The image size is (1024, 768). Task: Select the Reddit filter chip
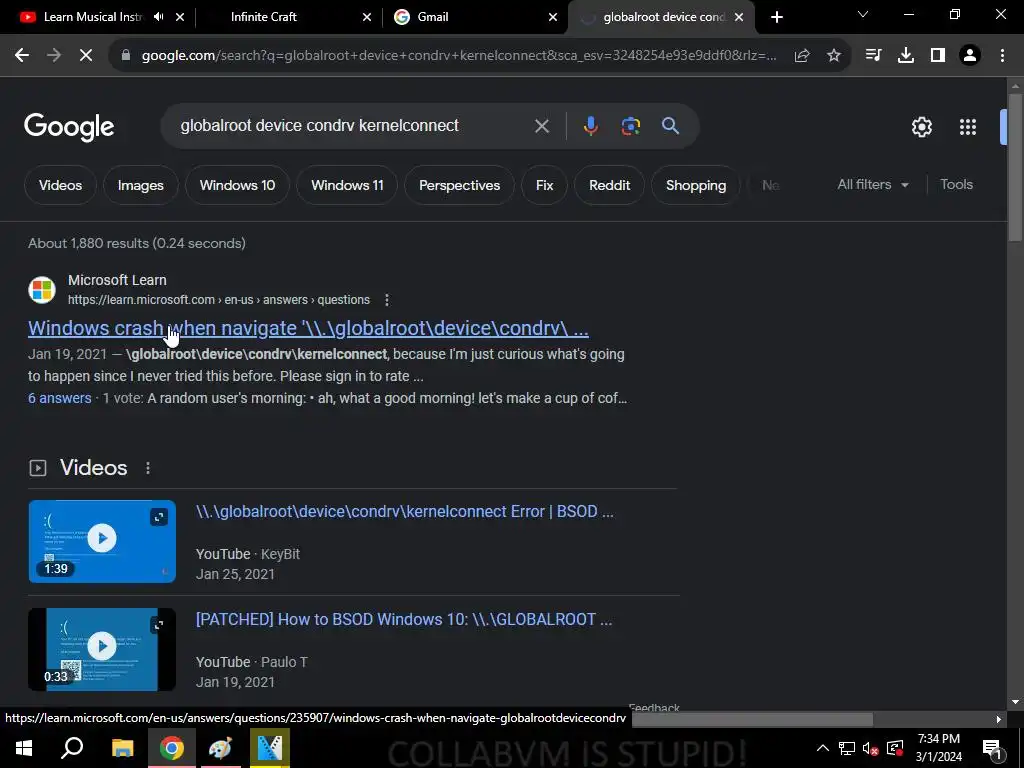pyautogui.click(x=609, y=185)
